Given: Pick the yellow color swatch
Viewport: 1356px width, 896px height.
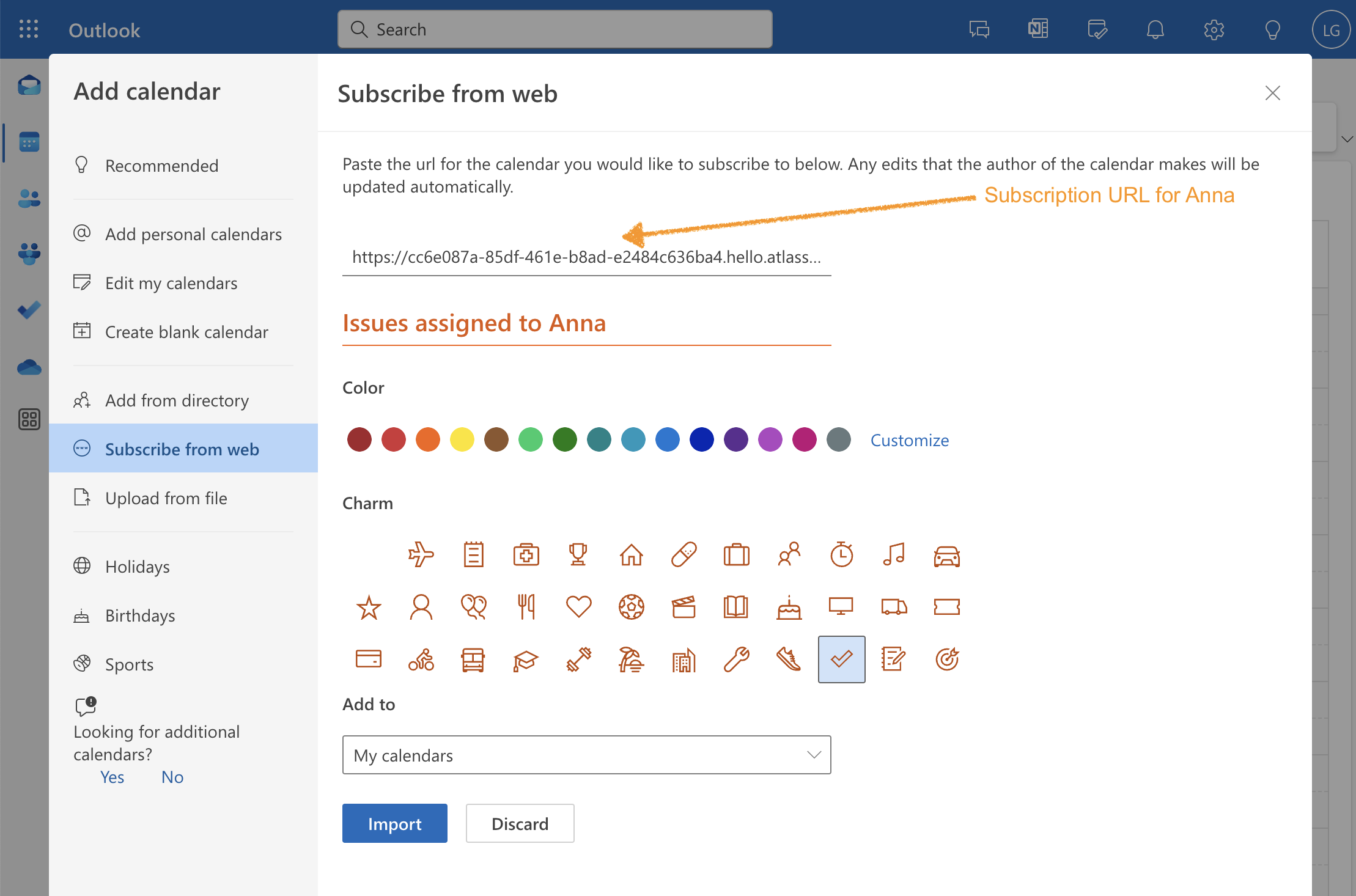Looking at the screenshot, I should (x=462, y=439).
